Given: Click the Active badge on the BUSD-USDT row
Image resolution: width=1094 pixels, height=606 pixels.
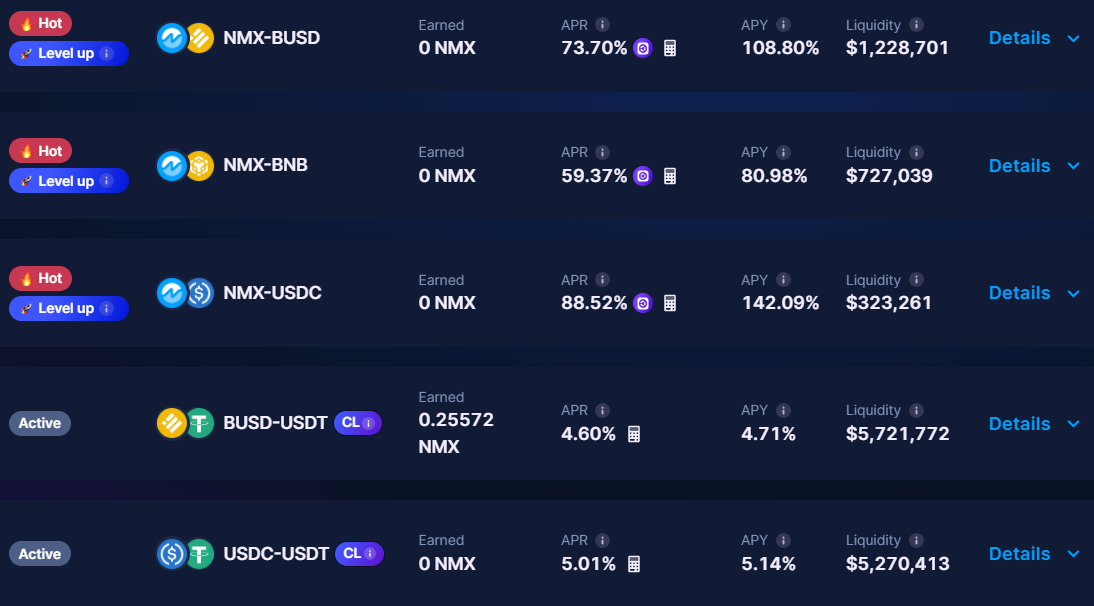Looking at the screenshot, I should pos(40,423).
